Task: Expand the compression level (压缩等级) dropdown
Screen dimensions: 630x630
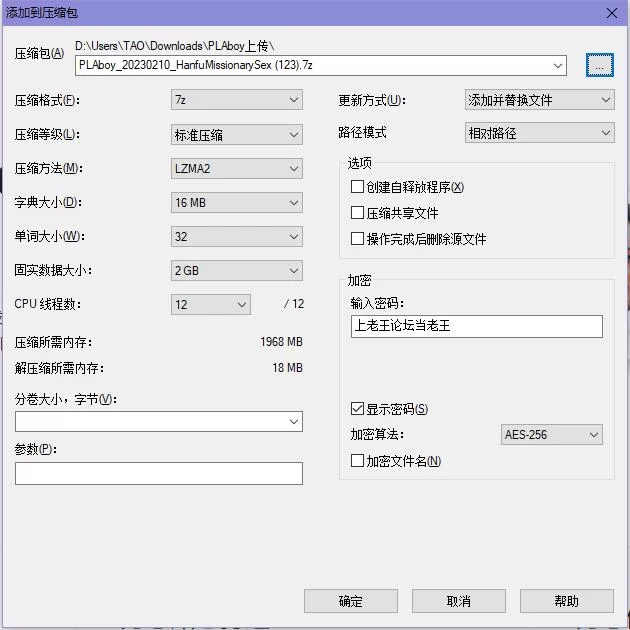Action: (x=236, y=134)
